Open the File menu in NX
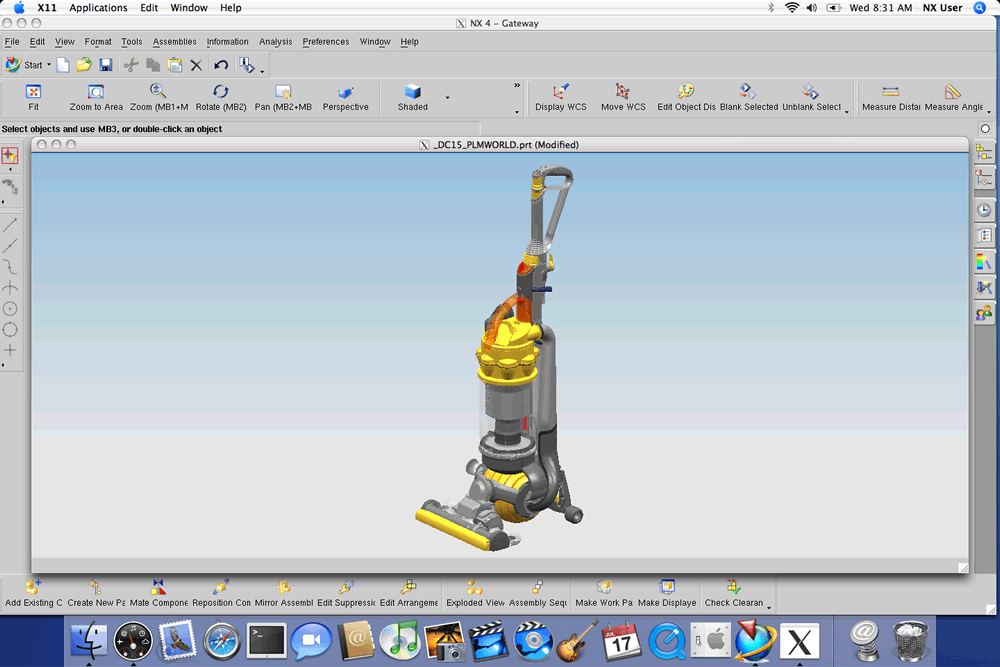1000x667 pixels. point(12,41)
